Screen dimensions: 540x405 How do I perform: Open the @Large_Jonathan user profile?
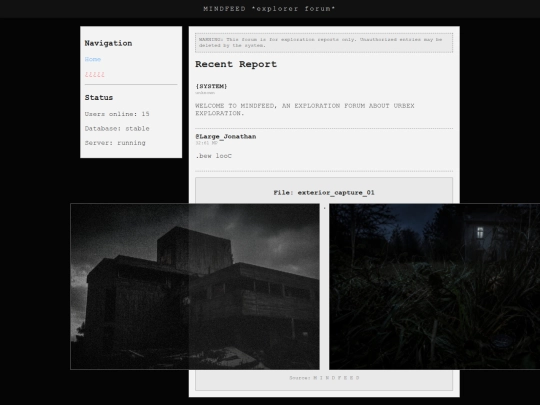(x=226, y=137)
